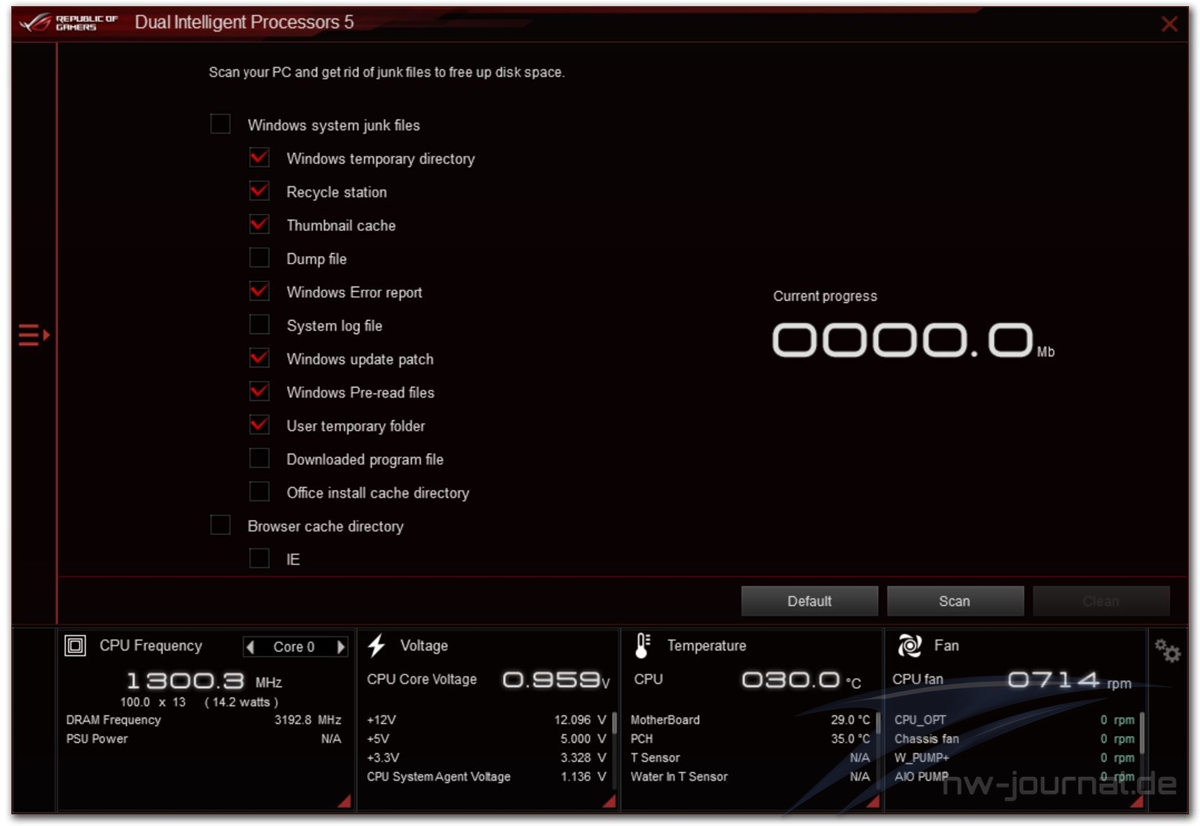
Task: Click the Temperature thermometer icon
Action: (643, 646)
